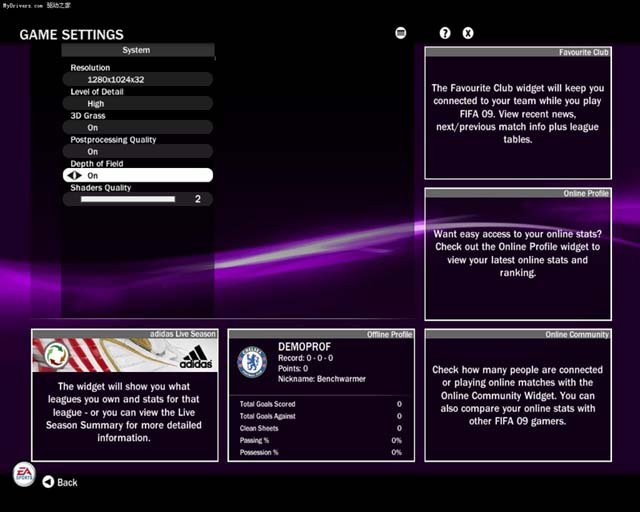
Task: Toggle Depth of Field arrows selector
Action: tap(75, 176)
